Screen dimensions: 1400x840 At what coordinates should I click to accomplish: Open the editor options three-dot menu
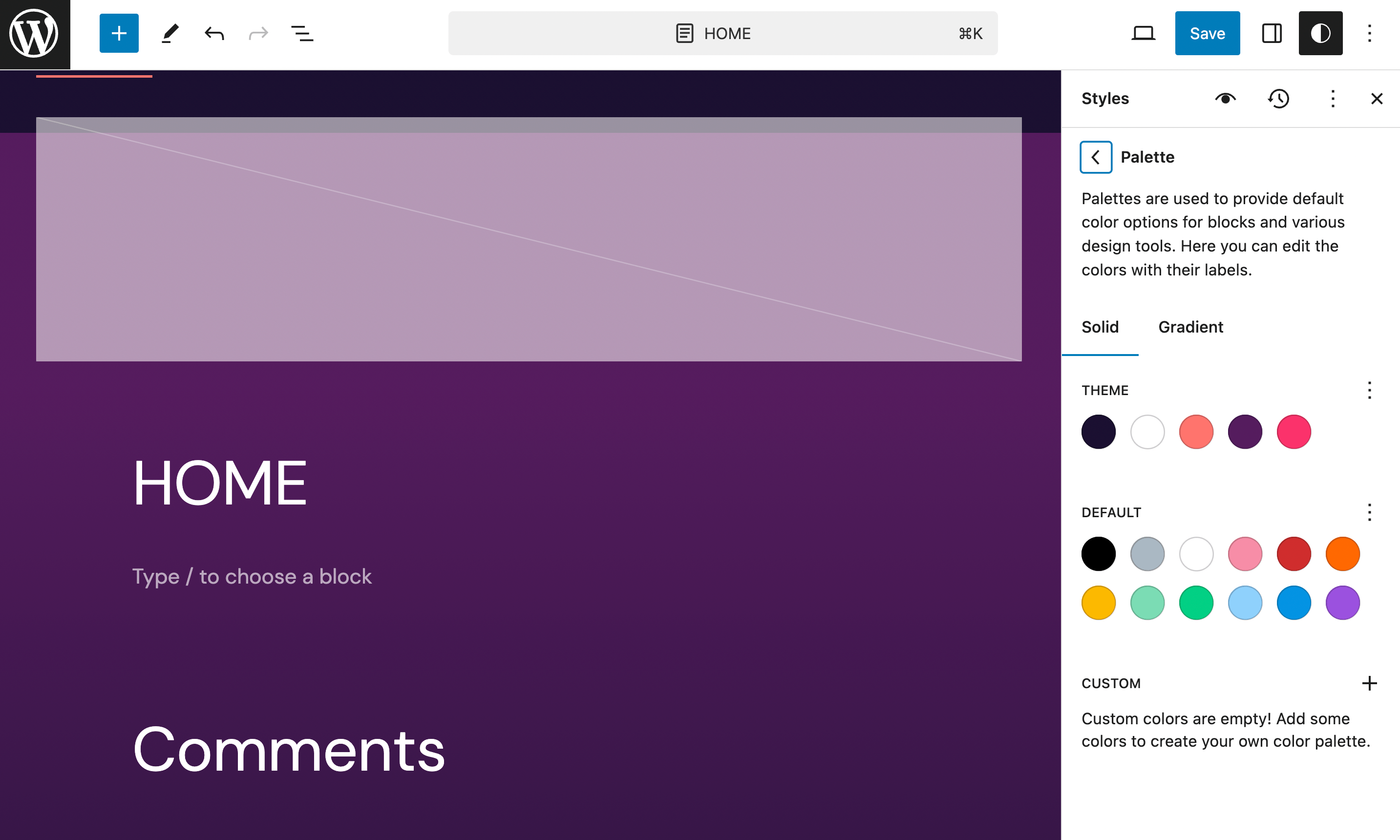[1369, 33]
